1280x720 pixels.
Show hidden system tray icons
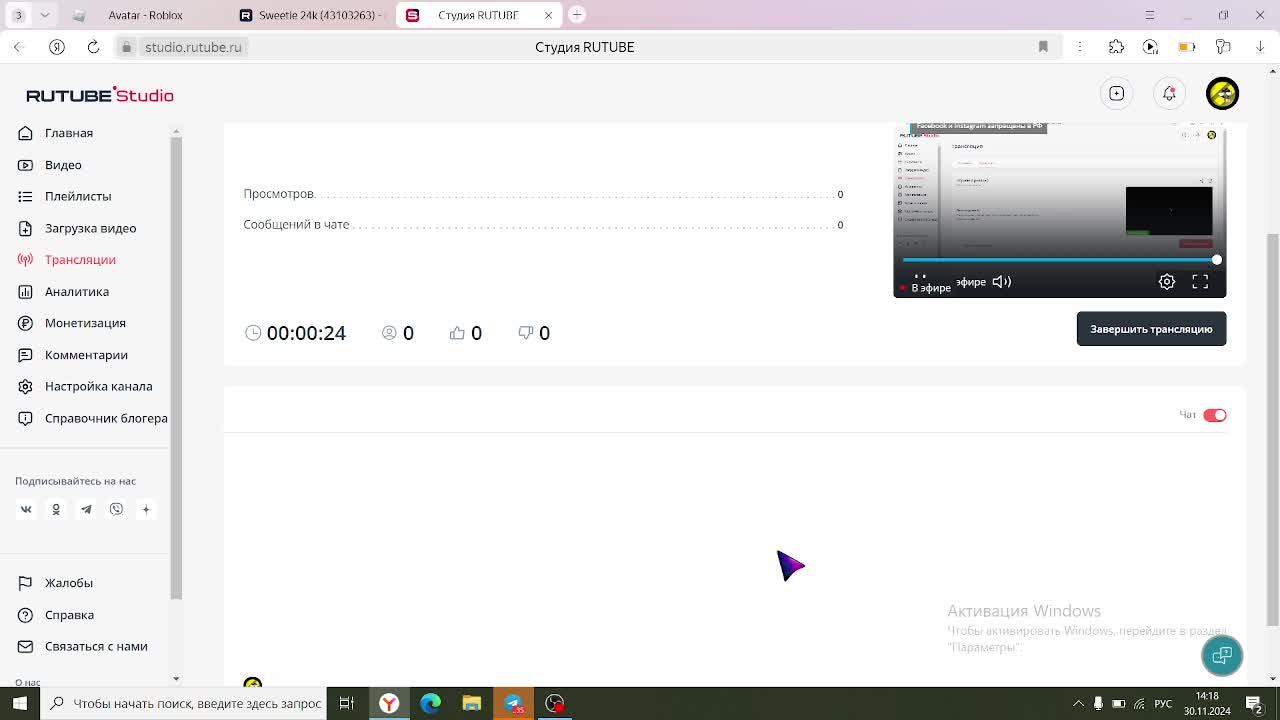1078,703
